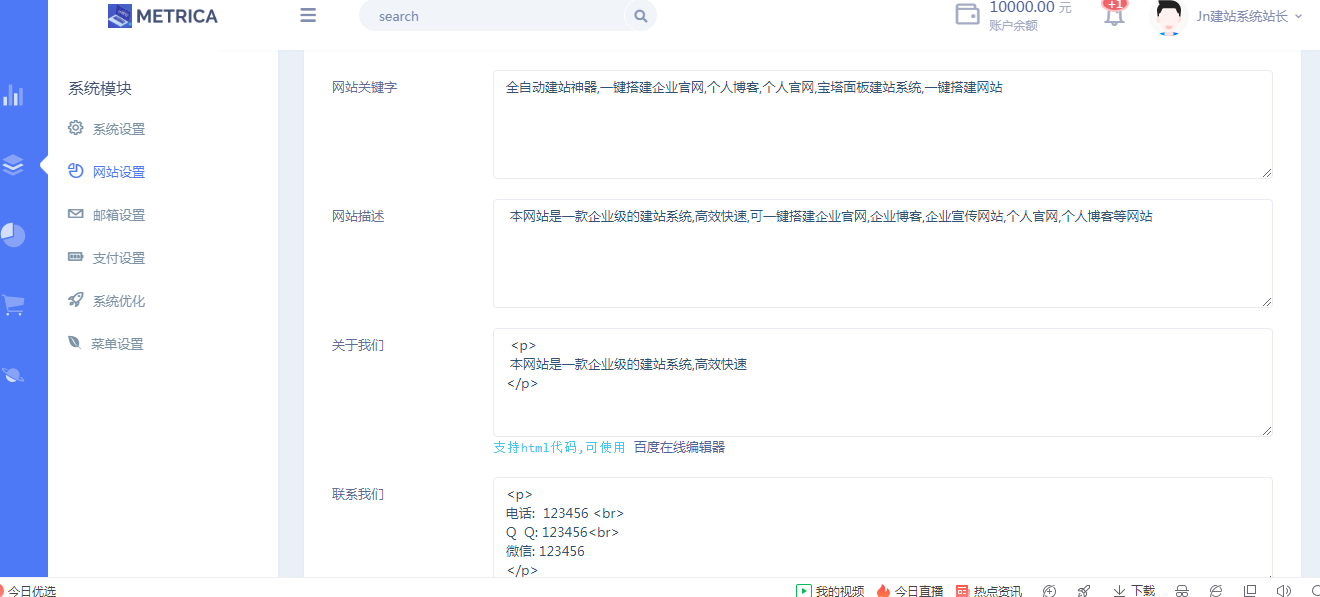This screenshot has width=1320, height=597.
Task: Click the pie chart icon in sidebar
Action: (x=15, y=235)
